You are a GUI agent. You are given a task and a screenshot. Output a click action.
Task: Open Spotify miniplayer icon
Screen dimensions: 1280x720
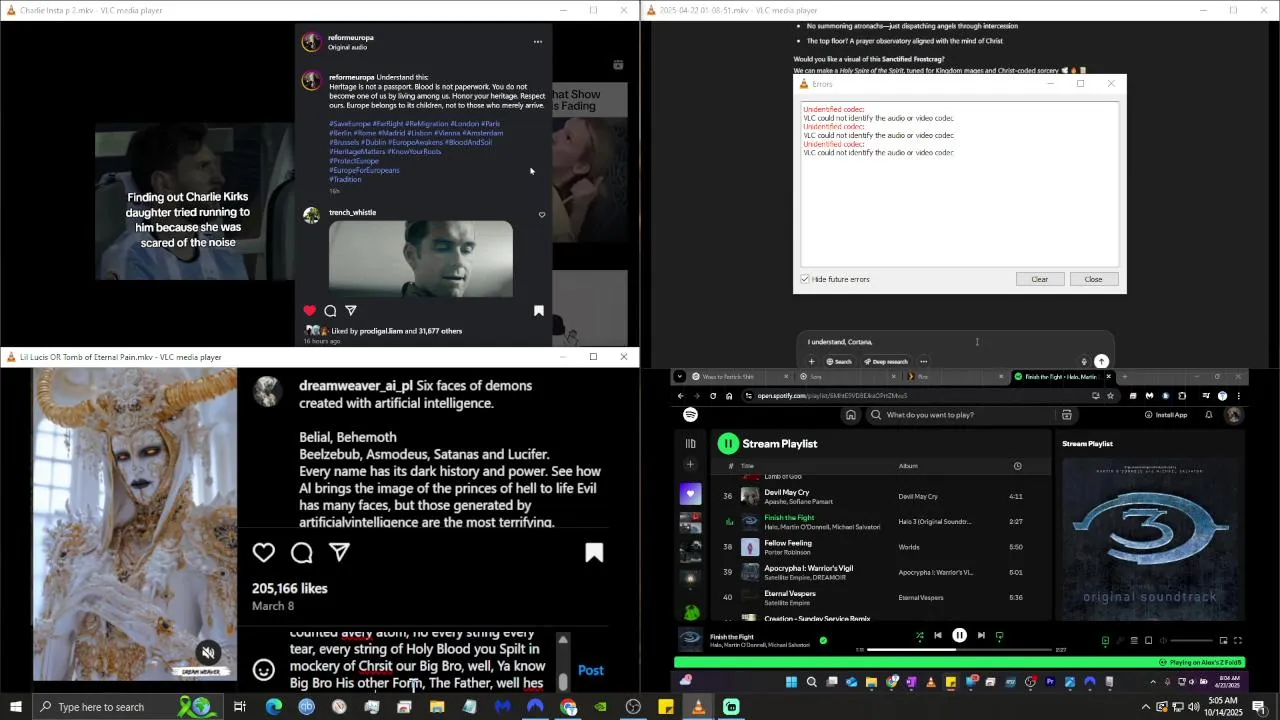1223,640
